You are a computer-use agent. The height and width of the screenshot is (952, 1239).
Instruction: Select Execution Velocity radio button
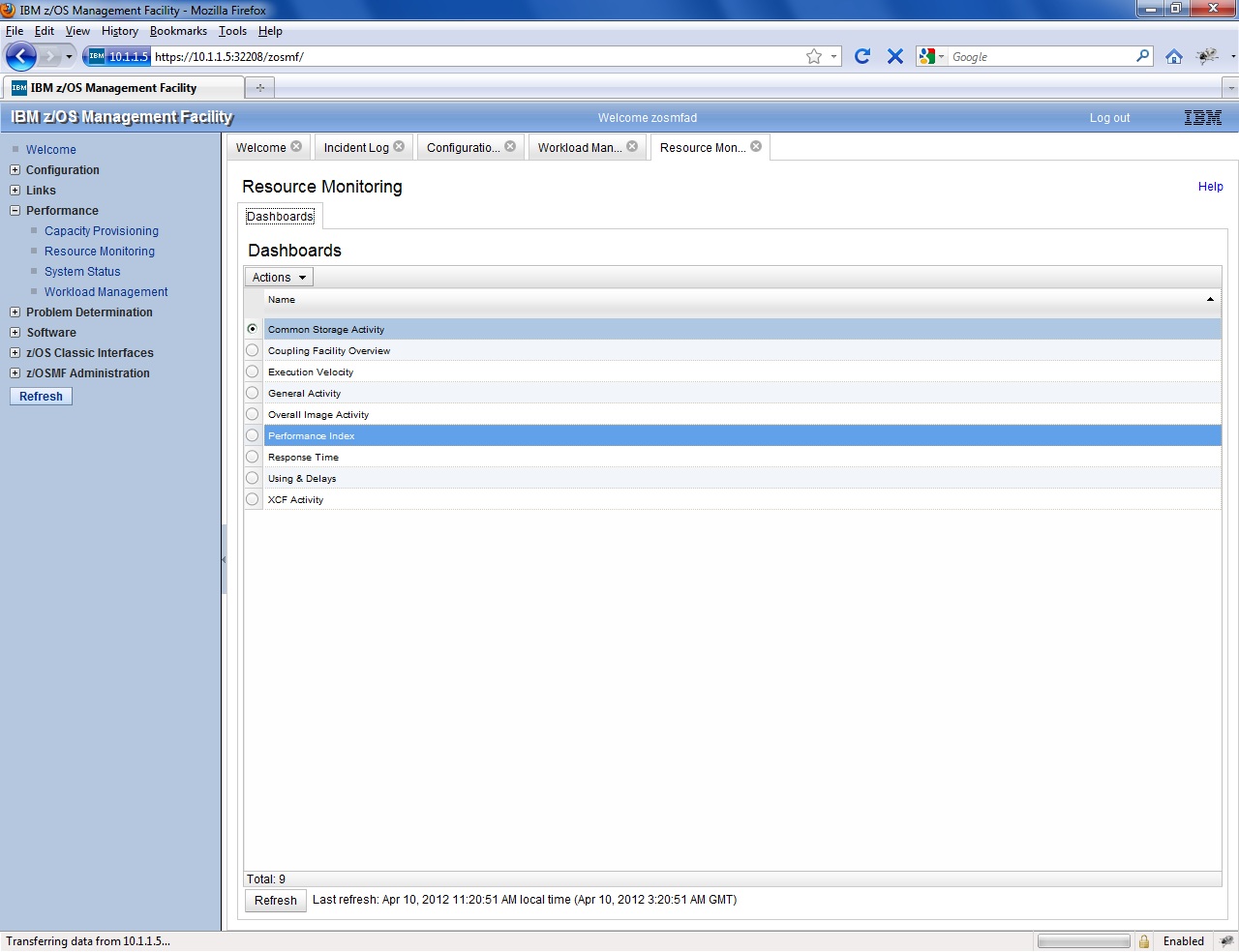pyautogui.click(x=253, y=372)
